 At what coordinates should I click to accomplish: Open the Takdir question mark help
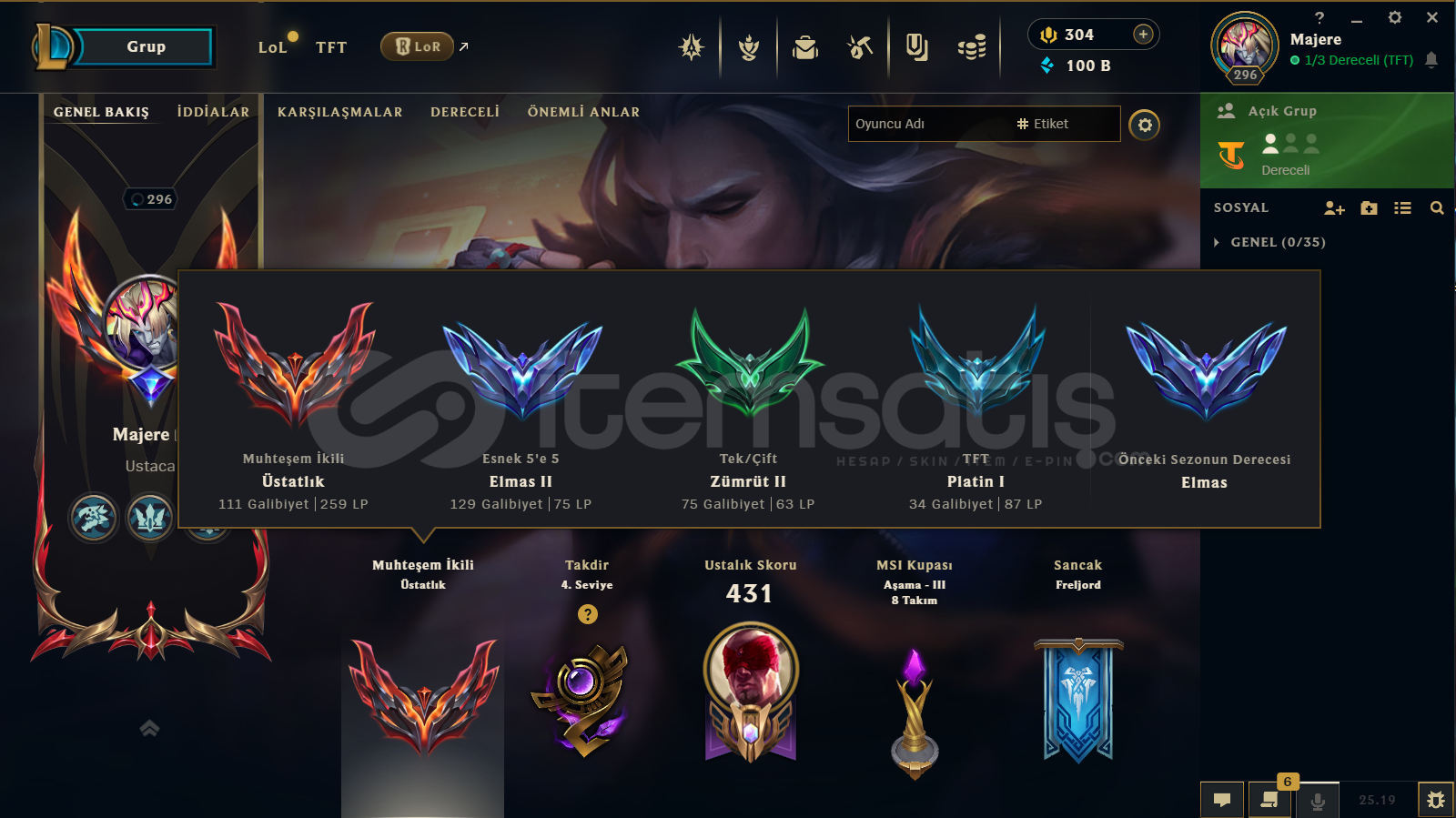click(x=588, y=614)
